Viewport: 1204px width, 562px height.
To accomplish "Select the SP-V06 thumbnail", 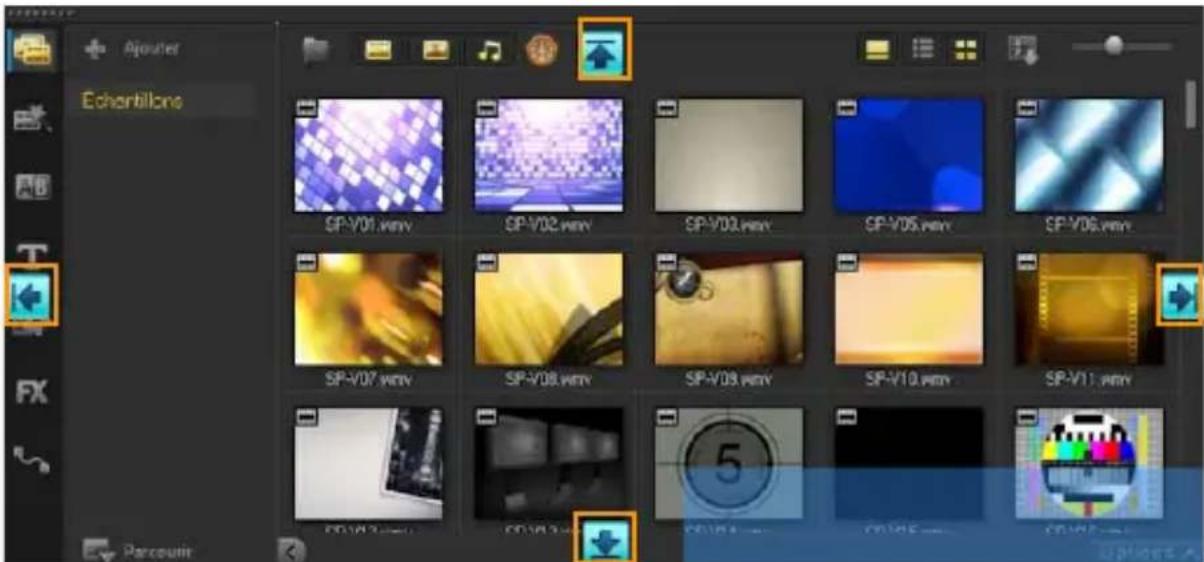I will point(1089,155).
